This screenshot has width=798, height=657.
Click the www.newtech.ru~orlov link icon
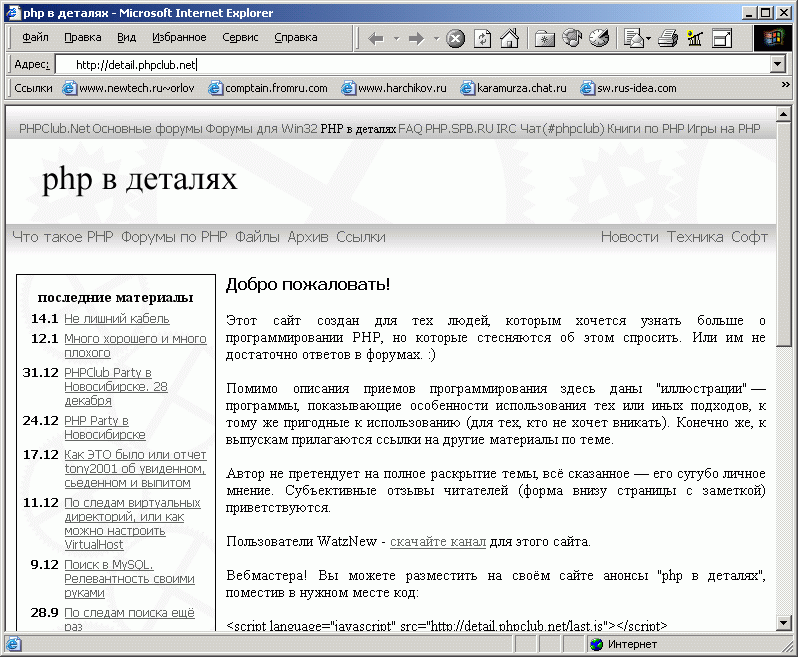70,88
